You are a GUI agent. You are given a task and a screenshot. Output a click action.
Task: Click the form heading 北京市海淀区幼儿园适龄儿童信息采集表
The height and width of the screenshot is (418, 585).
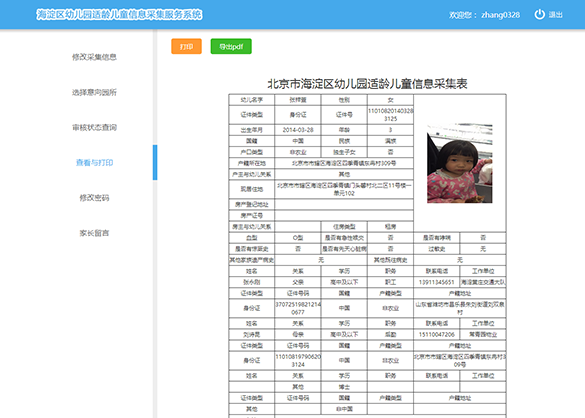coord(367,84)
